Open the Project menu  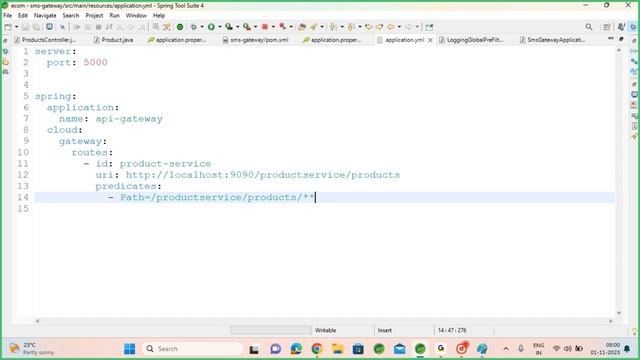tap(94, 16)
